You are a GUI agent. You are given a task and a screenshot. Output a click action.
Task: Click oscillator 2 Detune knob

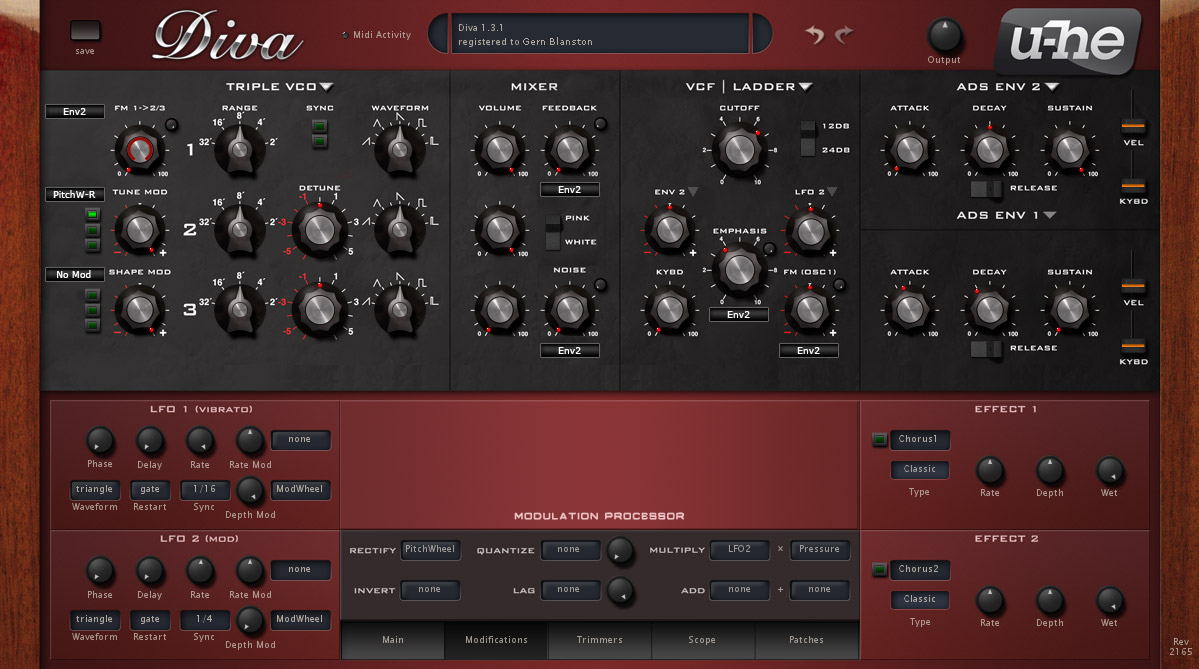coord(320,229)
